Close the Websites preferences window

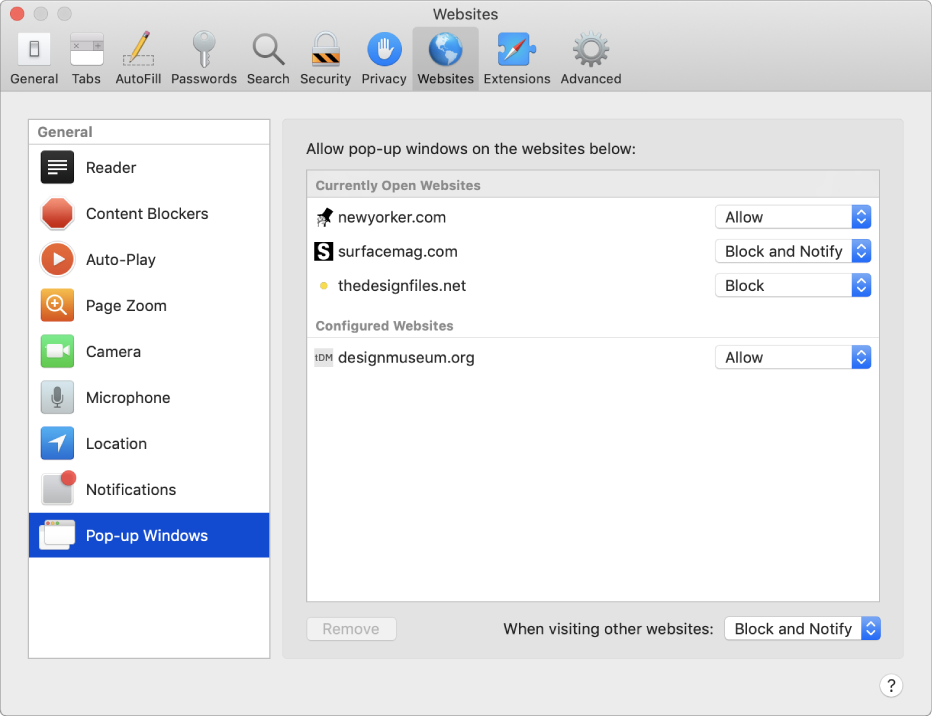click(x=17, y=14)
